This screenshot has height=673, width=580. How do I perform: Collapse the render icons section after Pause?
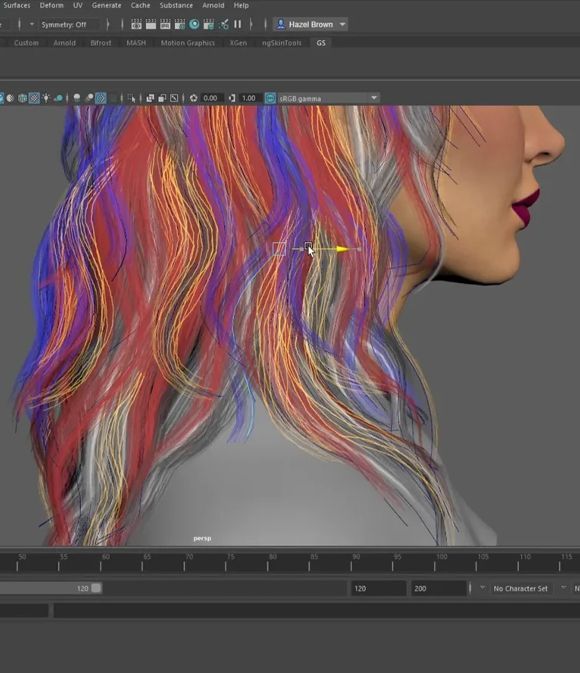[x=251, y=24]
